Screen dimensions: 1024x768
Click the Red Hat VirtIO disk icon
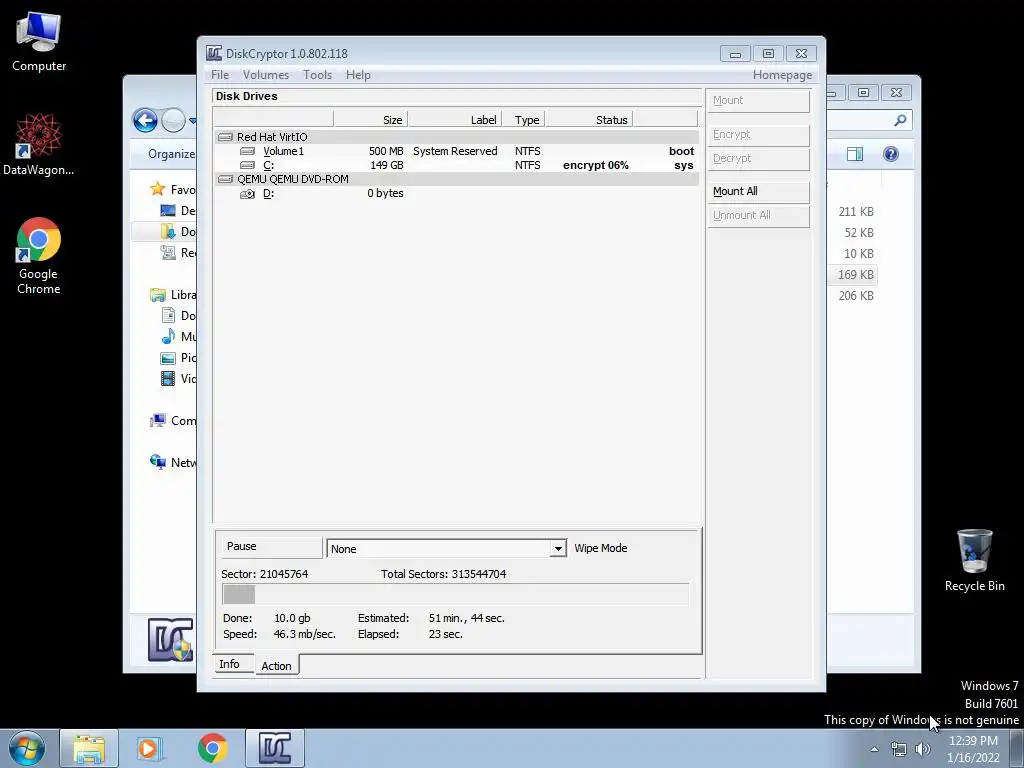tap(225, 137)
